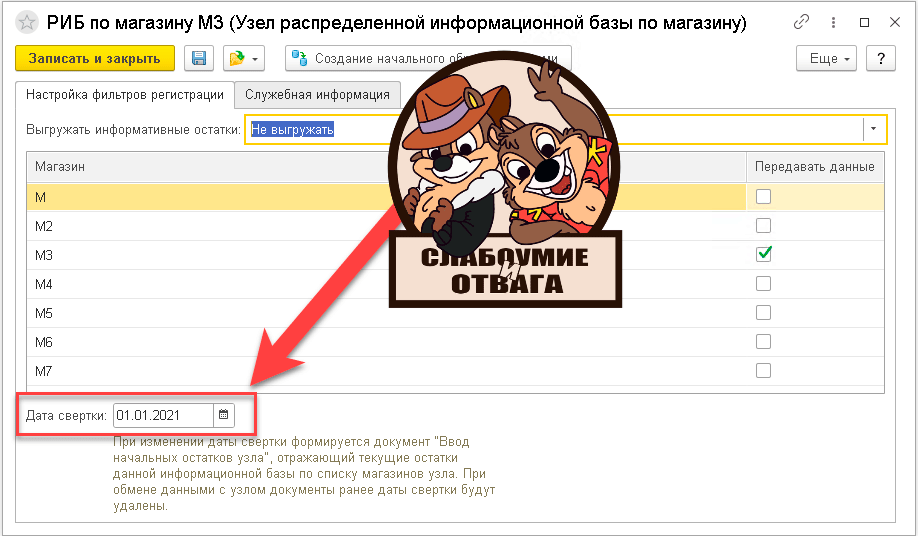Image resolution: width=918 pixels, height=536 pixels.
Task: Maximize the window
Action: [864, 22]
